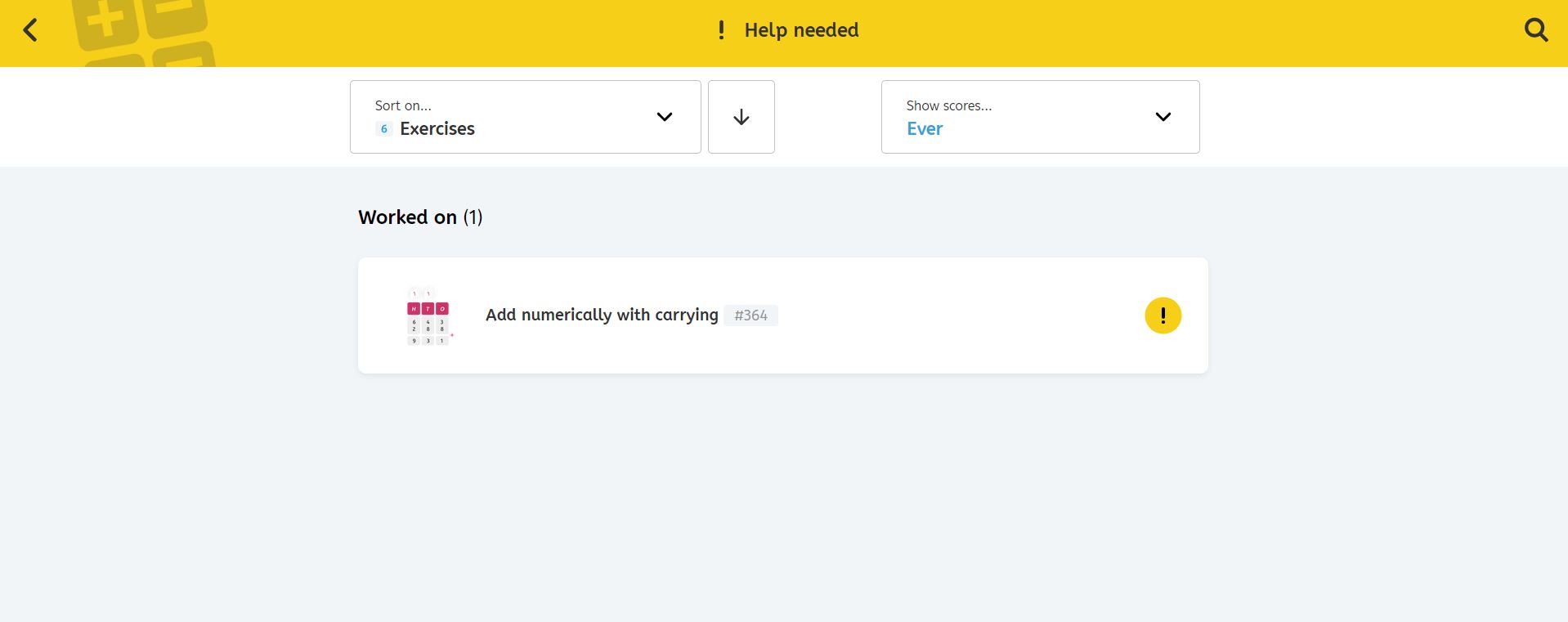This screenshot has width=1568, height=622.
Task: Click the faded calculator logo in header
Action: pos(143,33)
